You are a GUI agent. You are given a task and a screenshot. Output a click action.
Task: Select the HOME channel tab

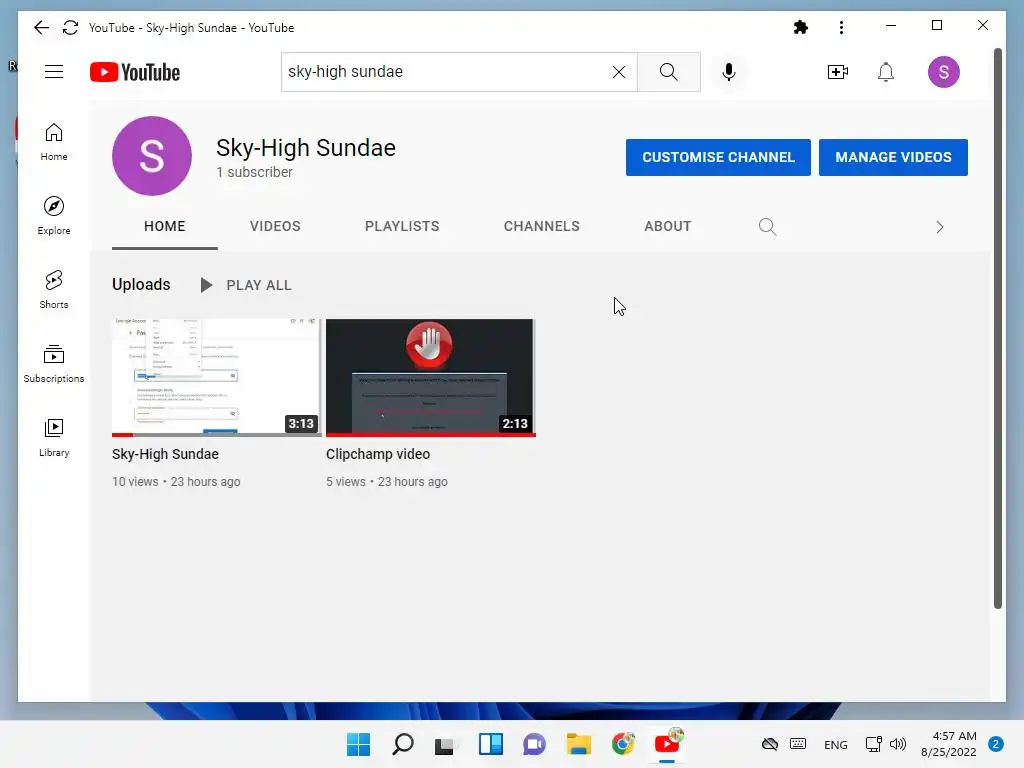(165, 226)
